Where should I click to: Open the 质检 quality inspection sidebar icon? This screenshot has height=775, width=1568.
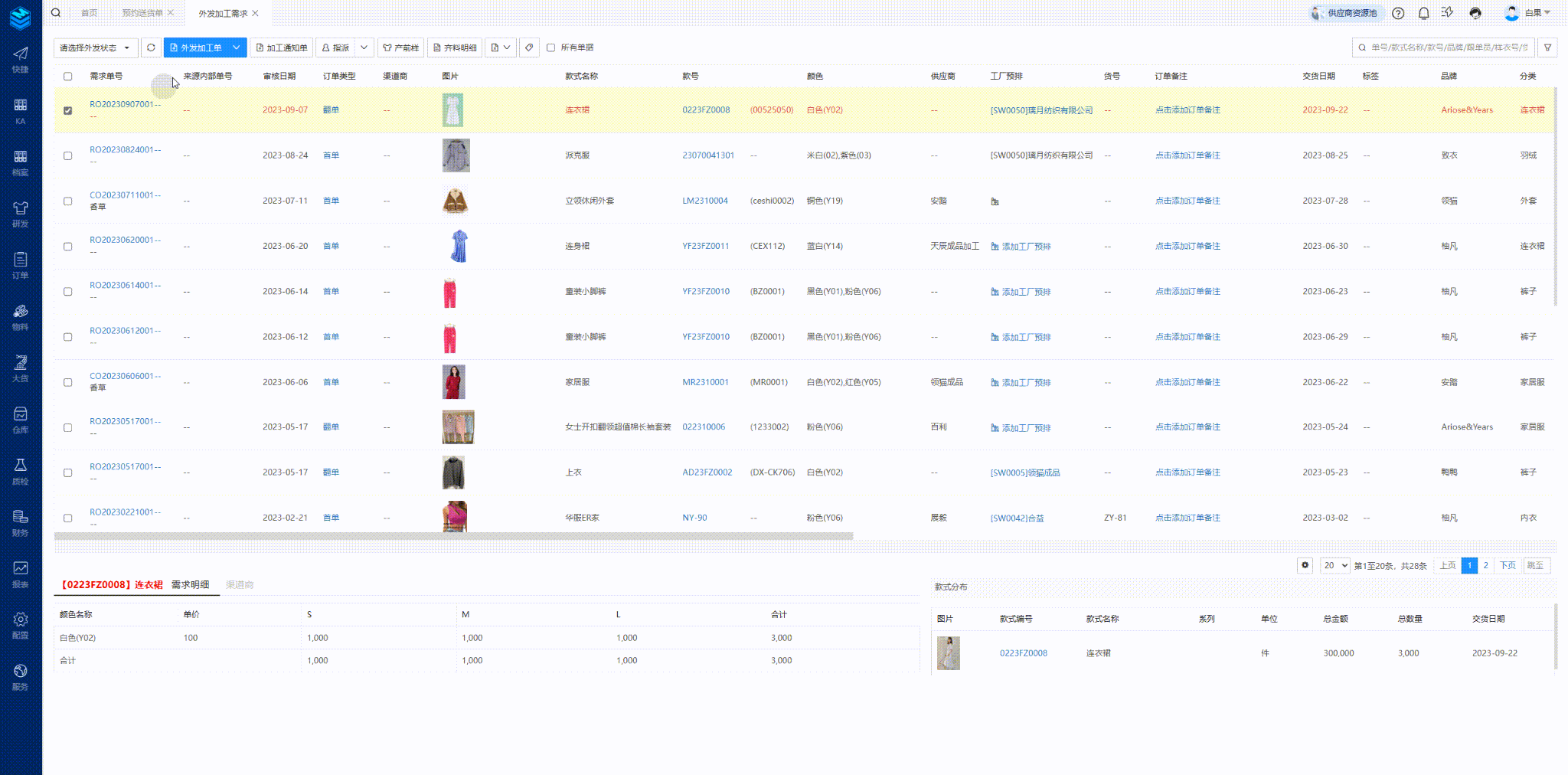[x=21, y=470]
